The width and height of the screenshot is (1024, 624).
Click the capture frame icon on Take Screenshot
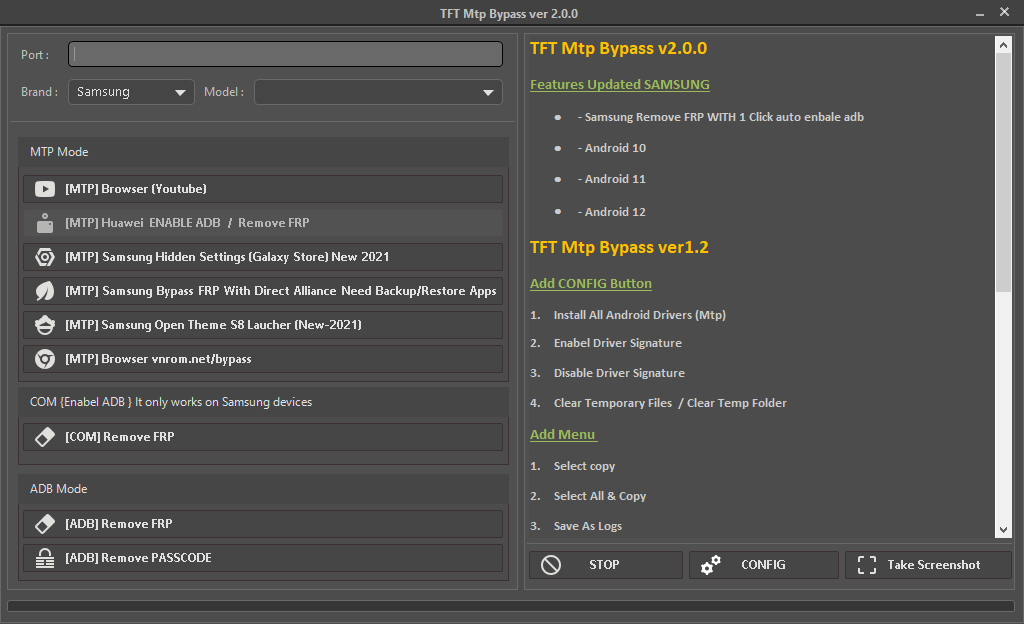[868, 564]
